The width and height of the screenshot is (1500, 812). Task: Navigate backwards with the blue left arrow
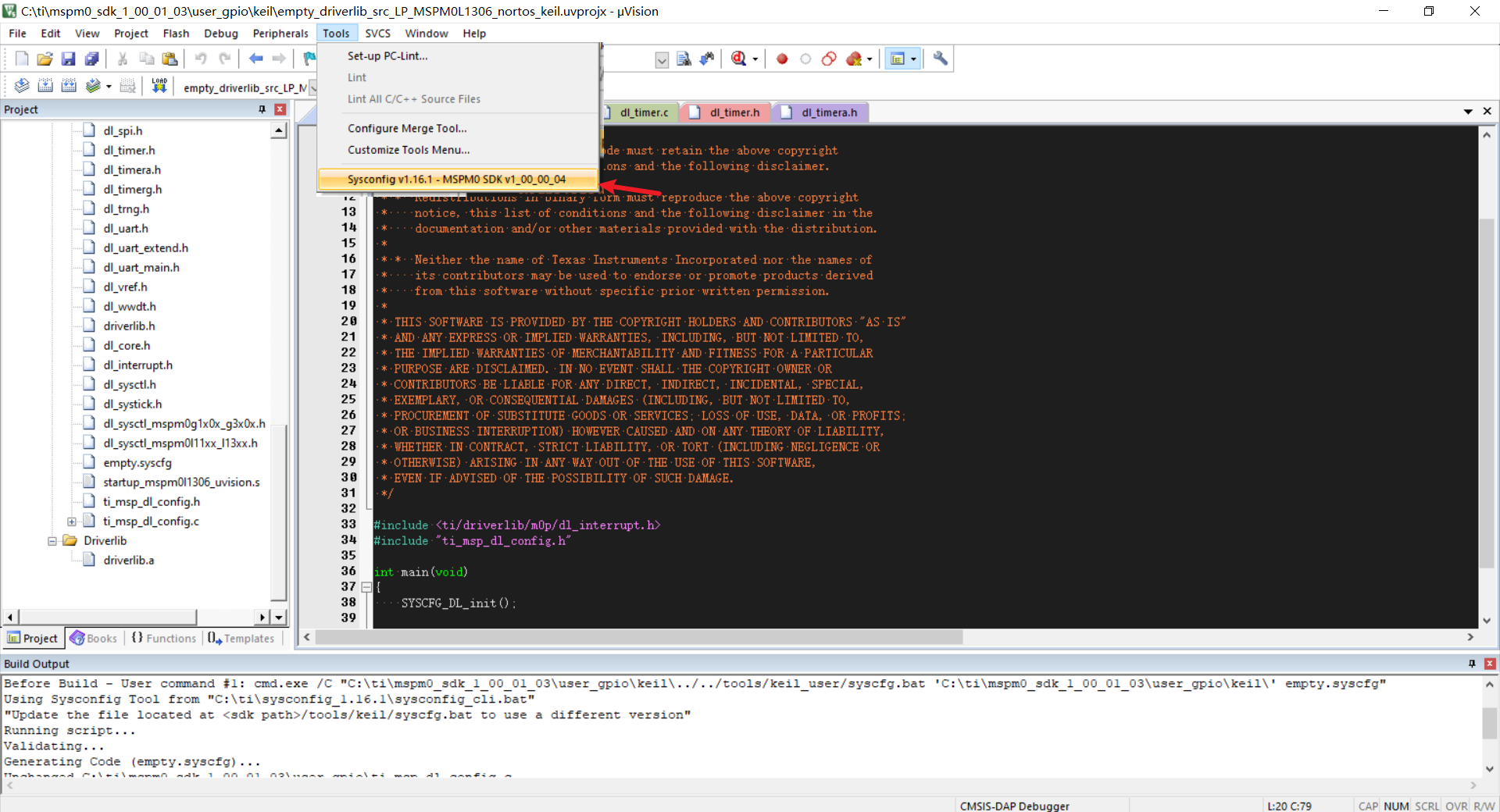pos(255,59)
